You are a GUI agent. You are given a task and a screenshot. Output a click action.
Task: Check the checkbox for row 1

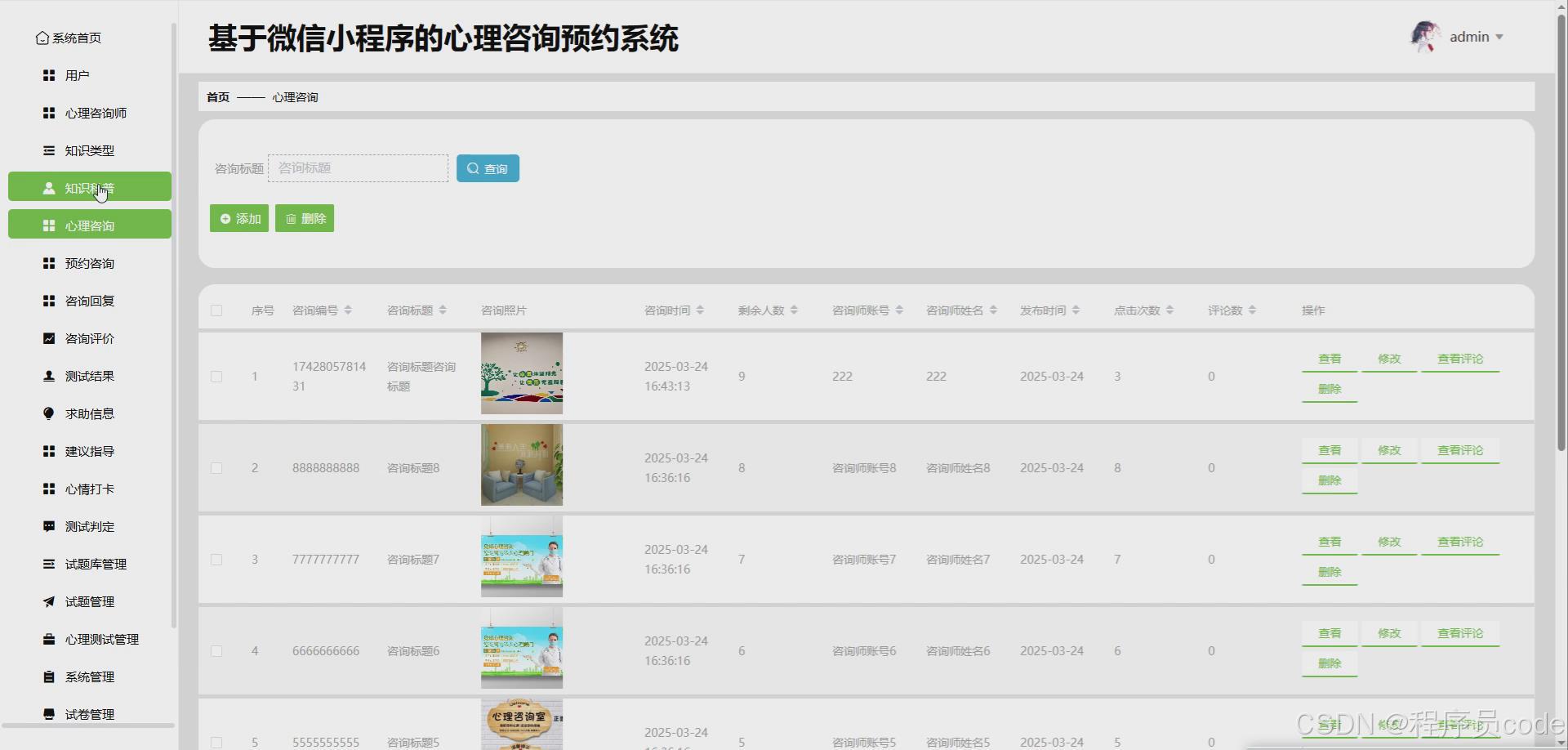point(217,377)
